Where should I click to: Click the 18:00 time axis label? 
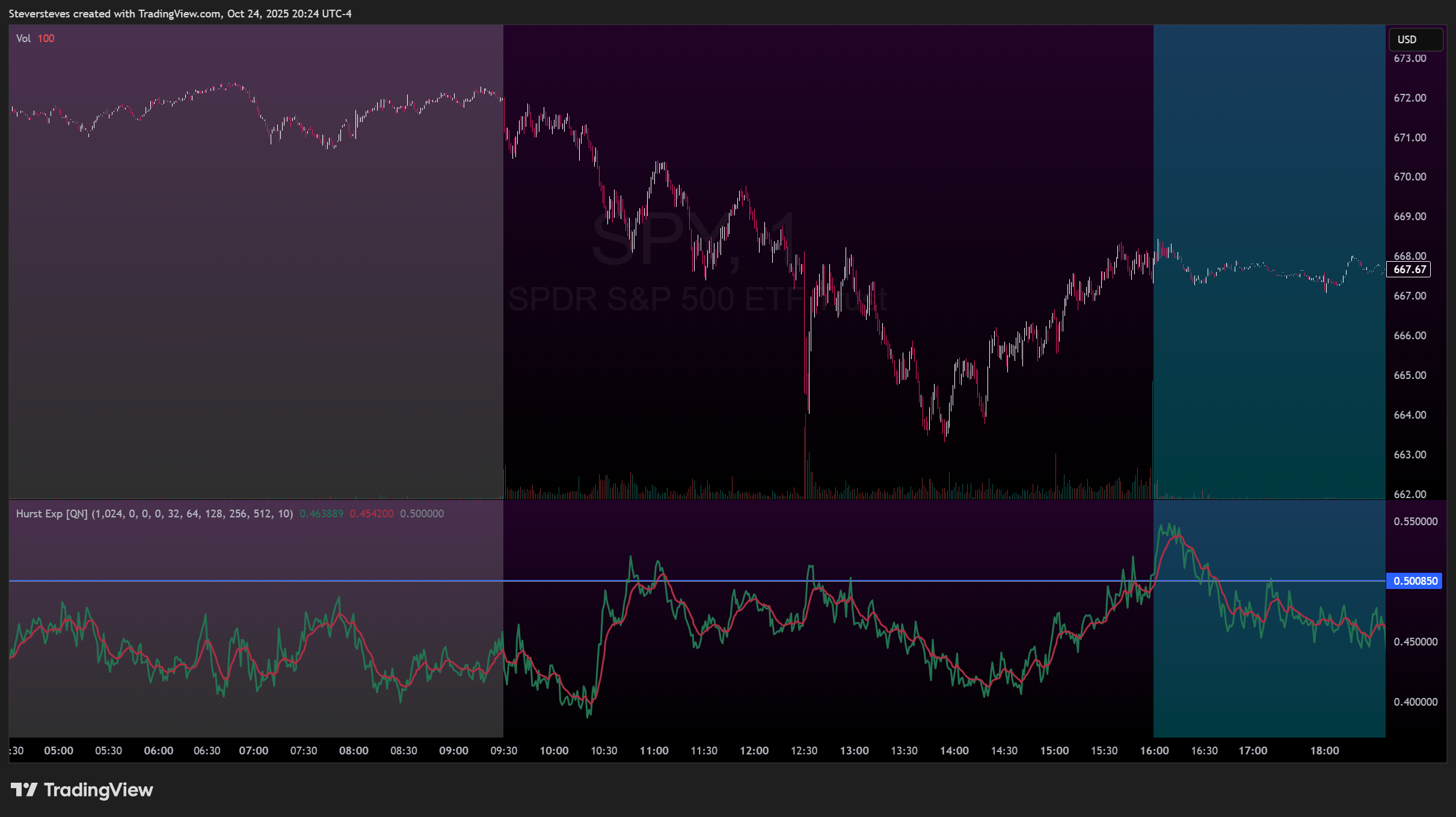[x=1325, y=751]
